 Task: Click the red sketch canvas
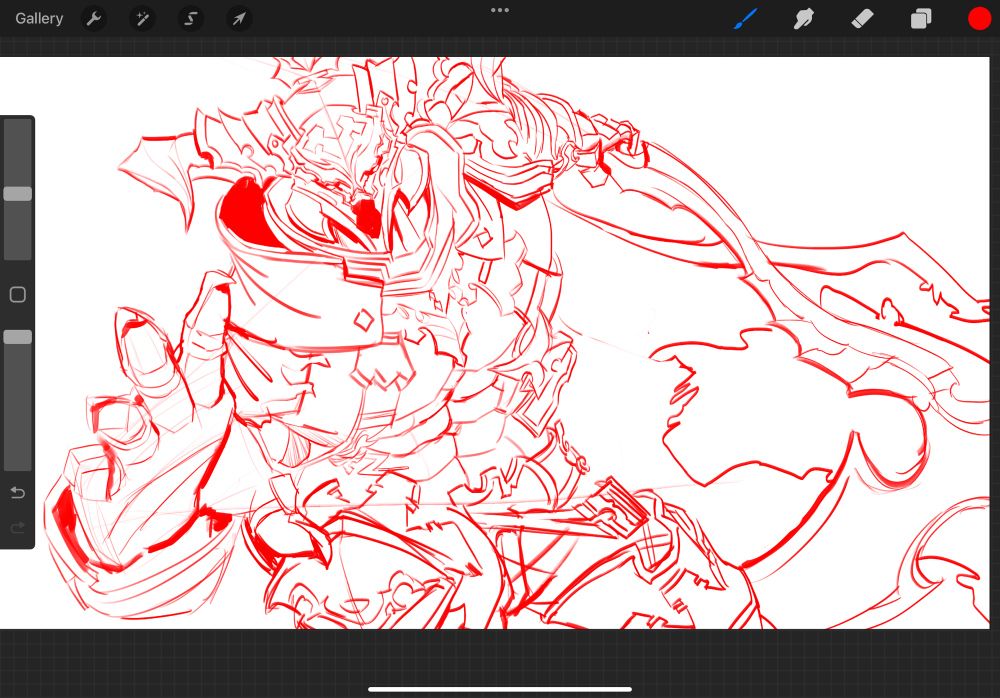(x=495, y=343)
